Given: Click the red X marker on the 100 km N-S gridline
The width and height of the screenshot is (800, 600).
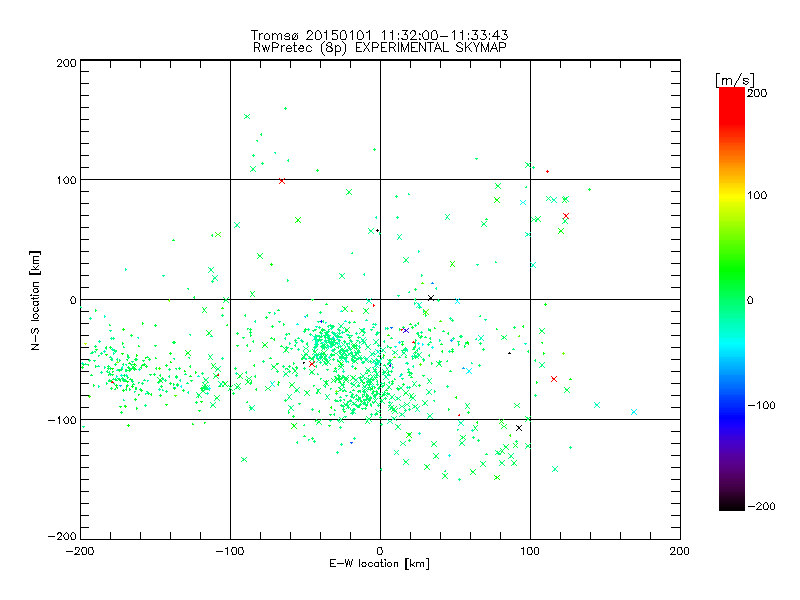Looking at the screenshot, I should (x=282, y=181).
